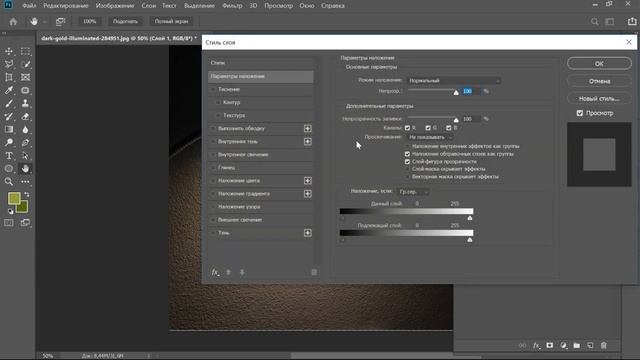Image resolution: width=640 pixels, height=360 pixels.
Task: Click the 'Отмена' cancel button
Action: coord(599,81)
